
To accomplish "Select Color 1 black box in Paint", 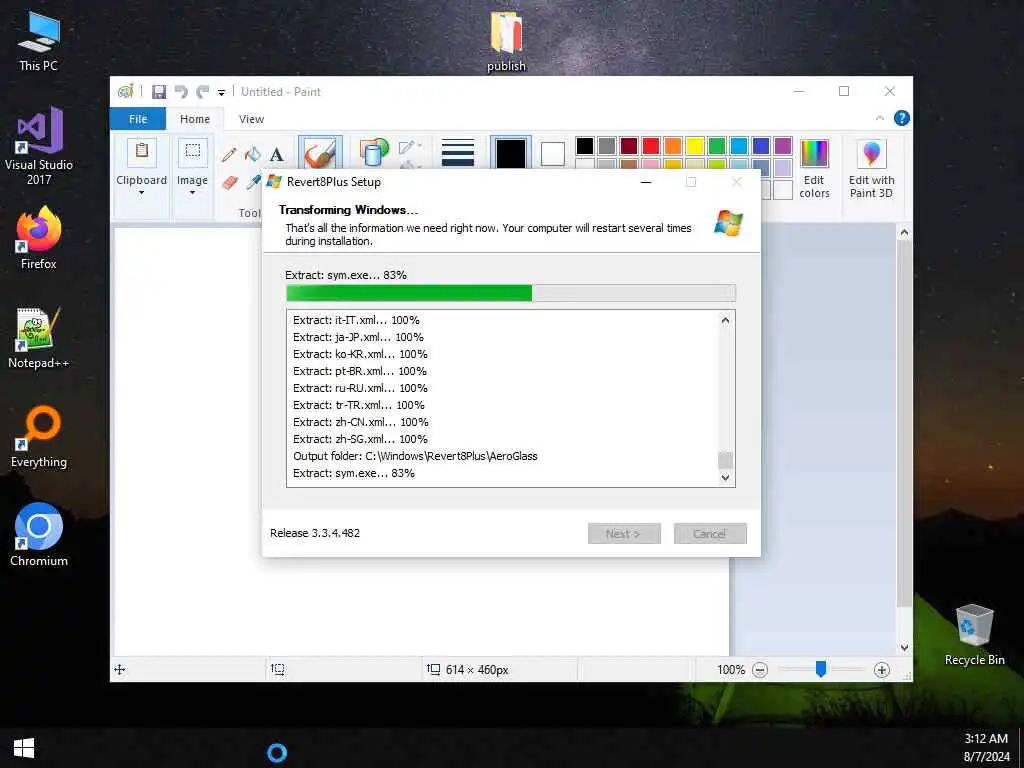I will 511,153.
